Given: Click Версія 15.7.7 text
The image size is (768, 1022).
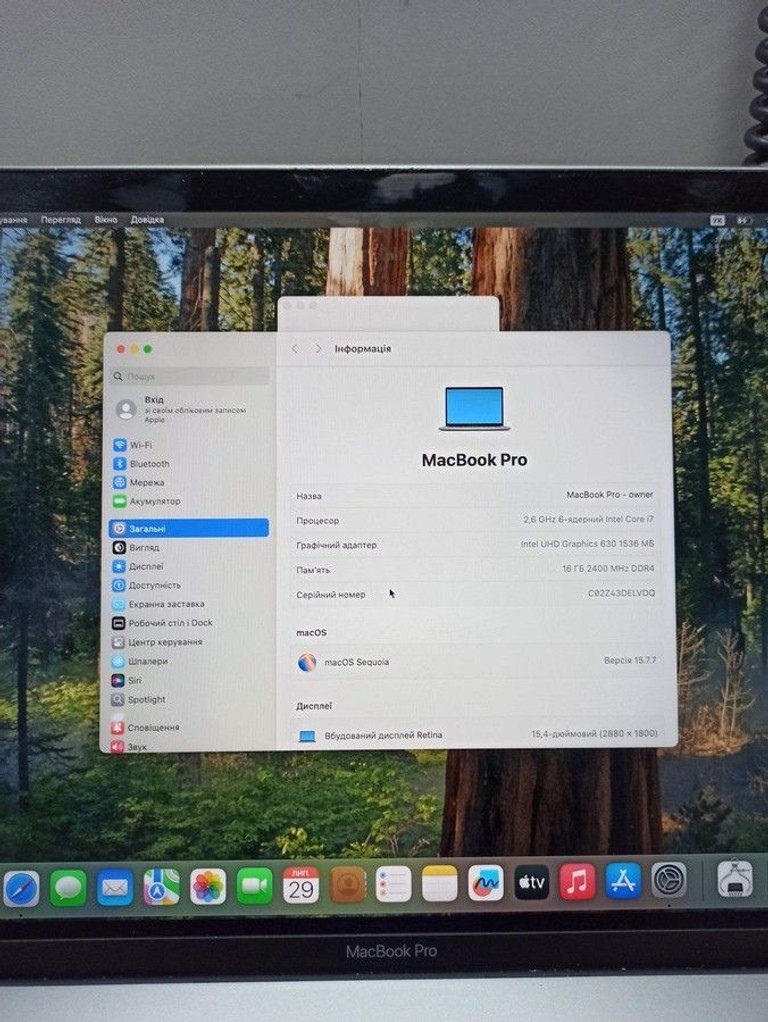Looking at the screenshot, I should (630, 660).
